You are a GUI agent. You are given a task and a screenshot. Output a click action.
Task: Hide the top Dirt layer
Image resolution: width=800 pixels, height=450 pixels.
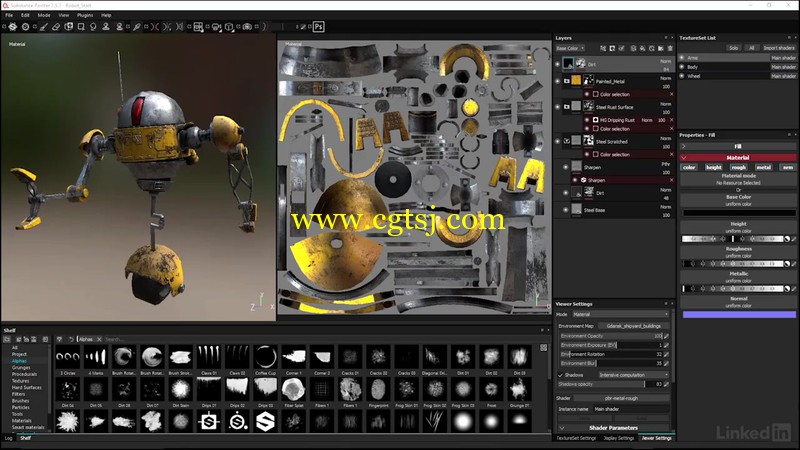(x=558, y=64)
